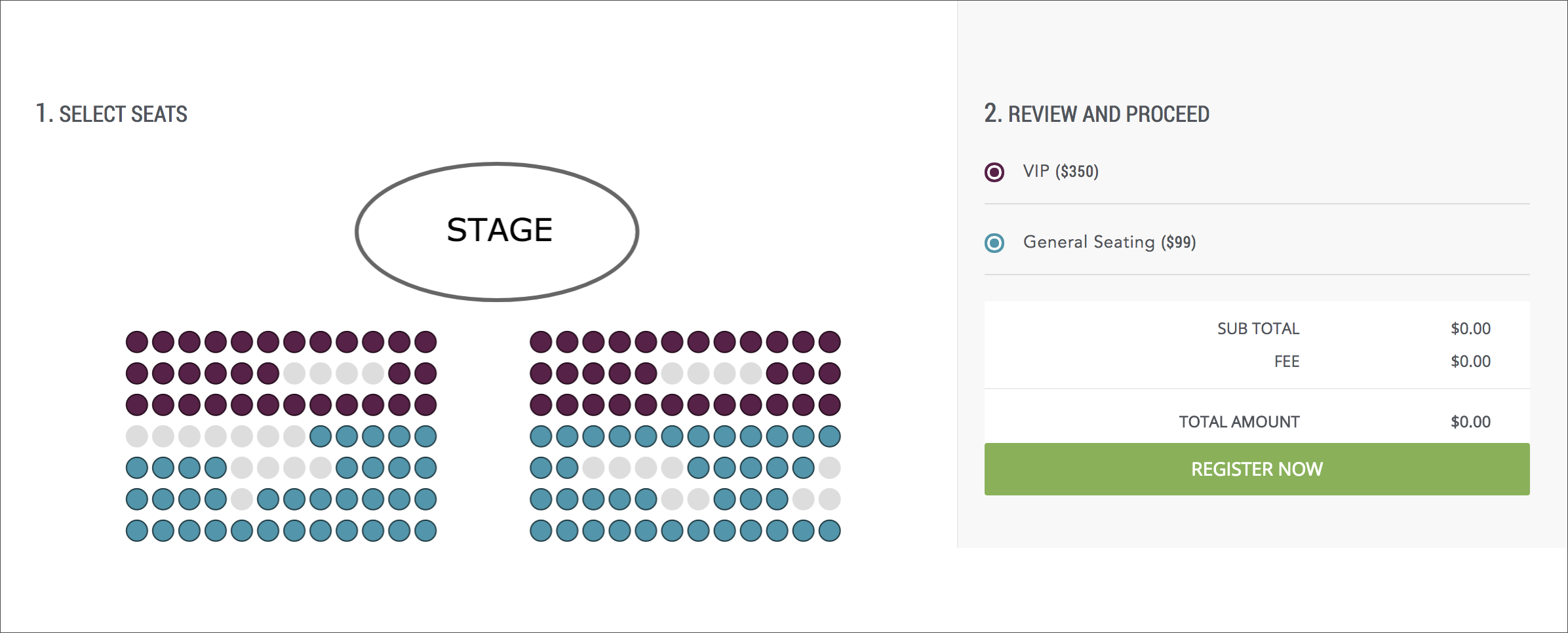Select the General Seating ($99) radio button
1568x633 pixels.
coord(994,243)
